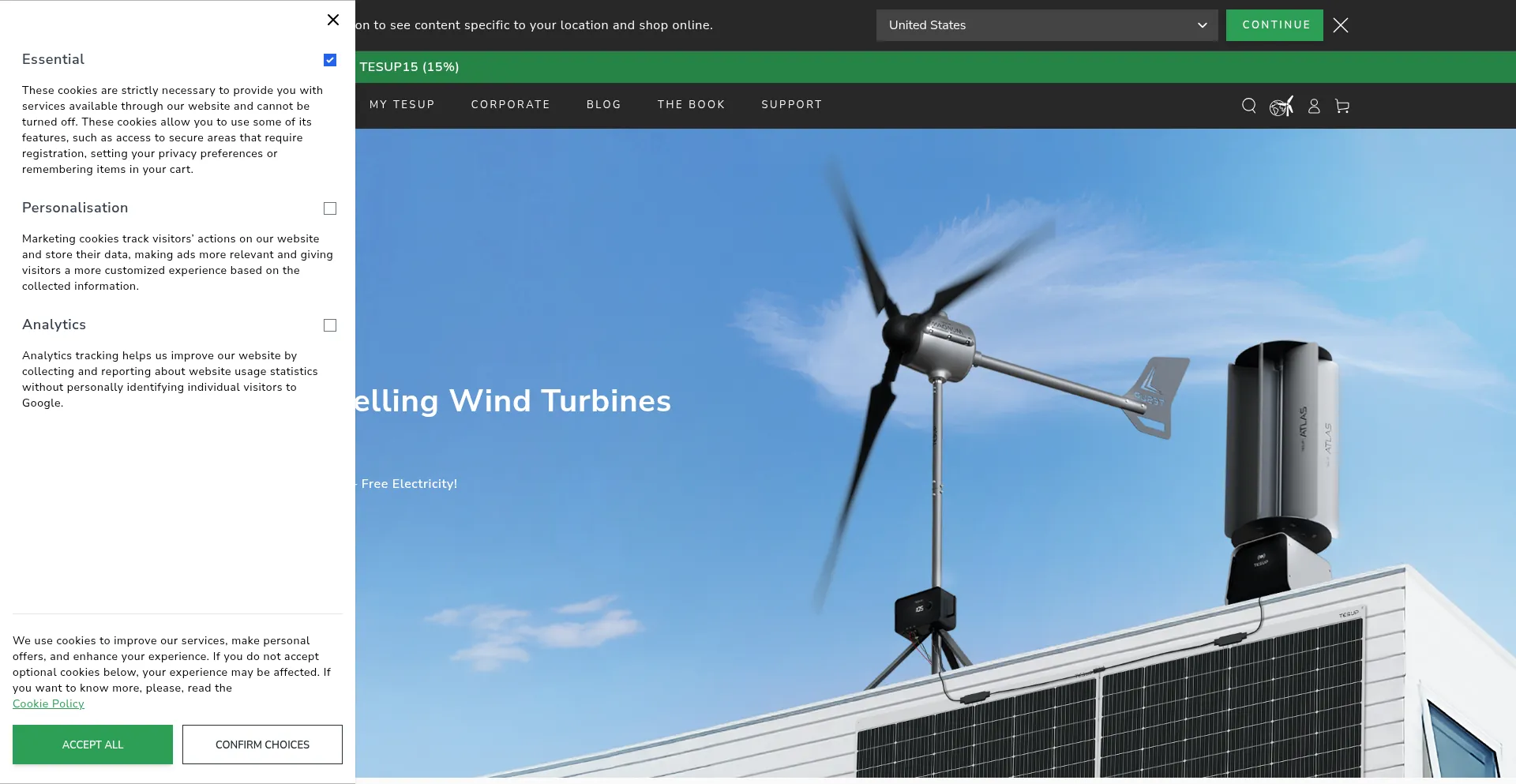The width and height of the screenshot is (1516, 784).
Task: Toggle the Essential cookies checkbox
Action: click(x=330, y=60)
